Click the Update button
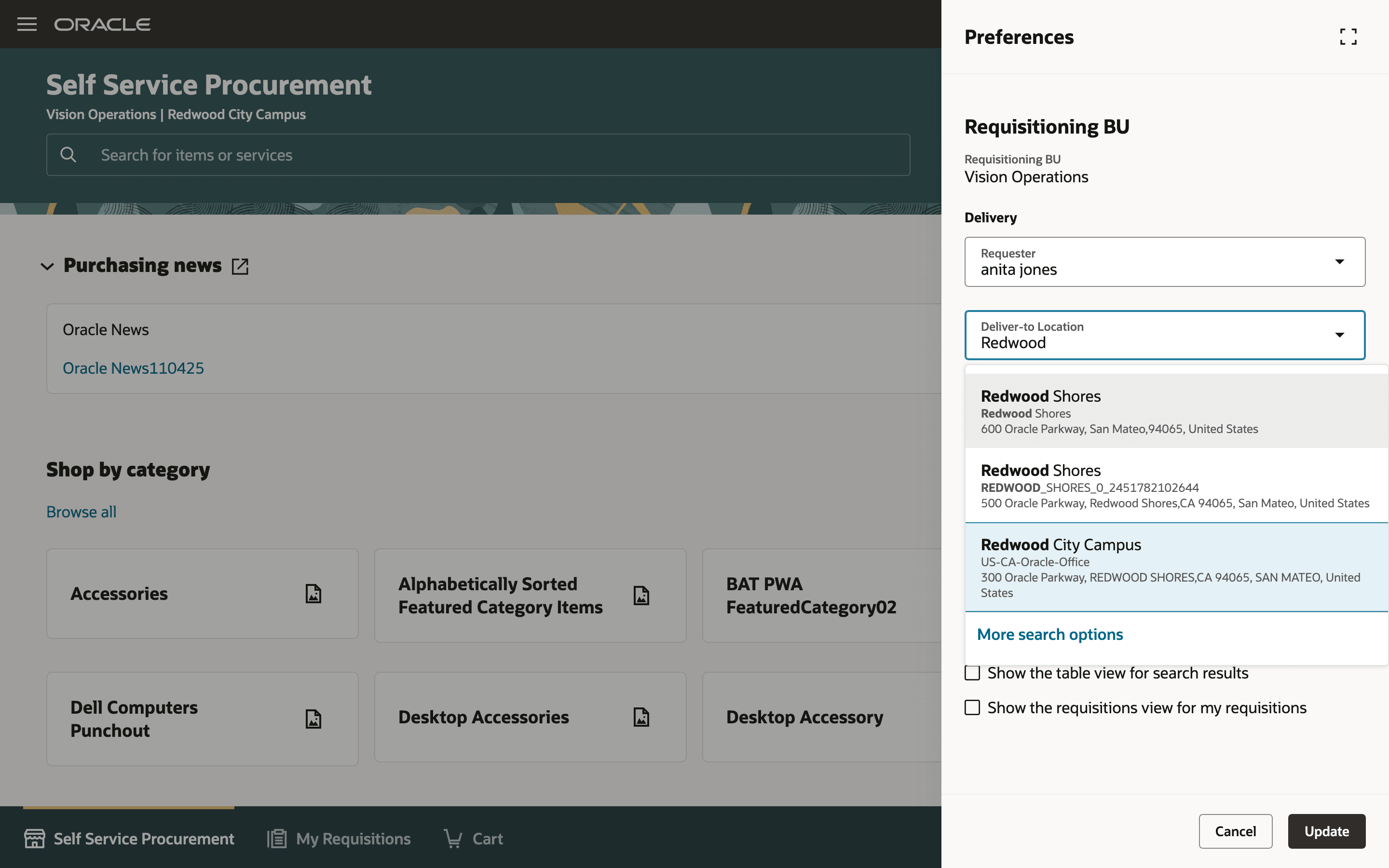This screenshot has width=1389, height=868. (x=1326, y=831)
